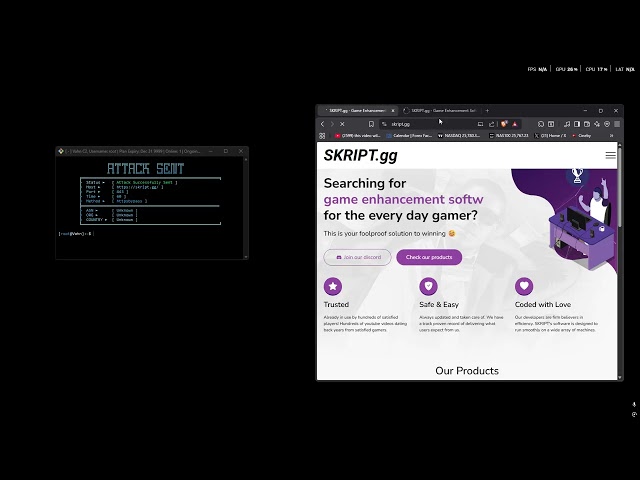The width and height of the screenshot is (640, 480).
Task: Open the browser main menu button
Action: 617,124
